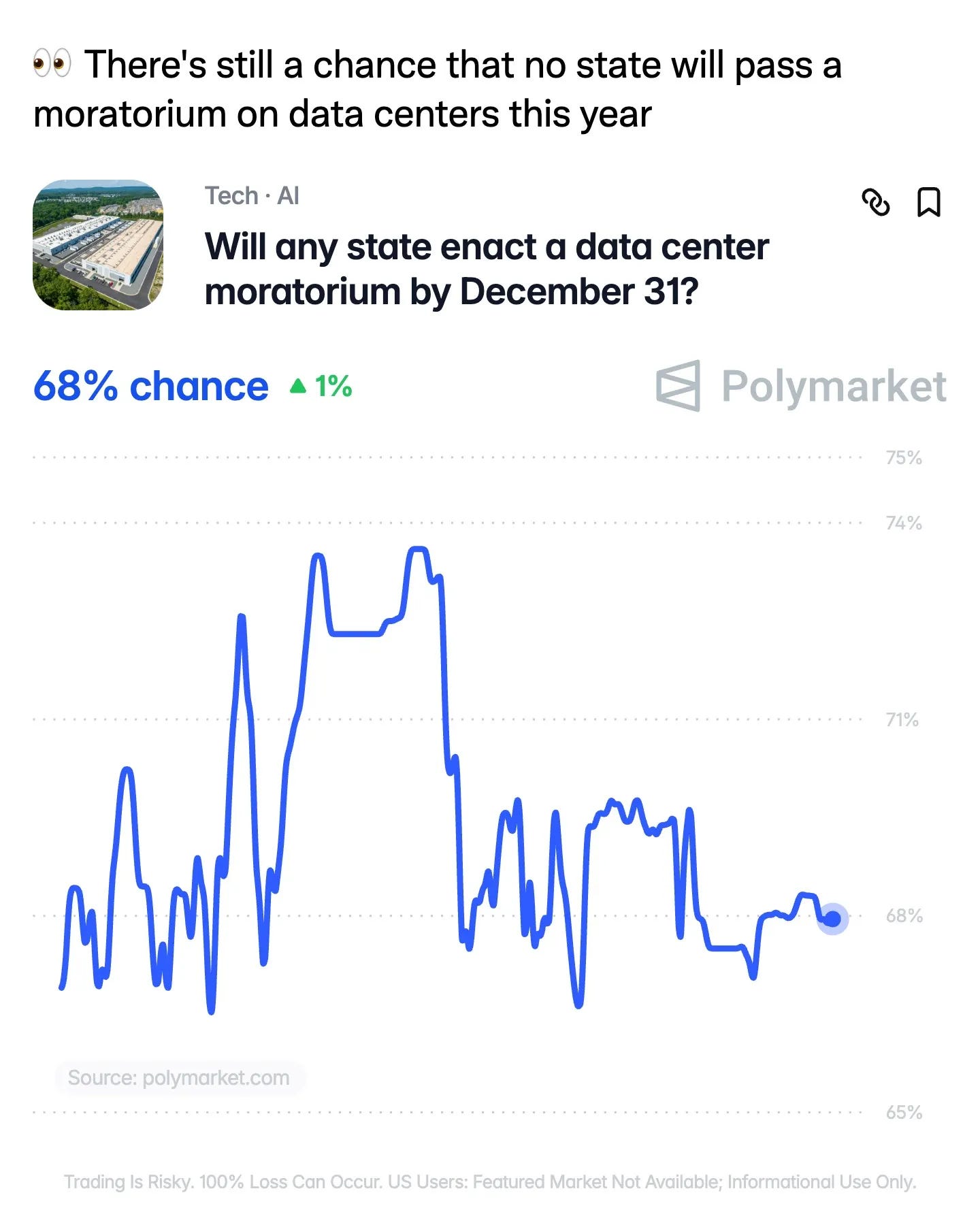Screen dimensions: 980x1225
Task: Click the Source: polymarket.com label
Action: [x=179, y=1078]
